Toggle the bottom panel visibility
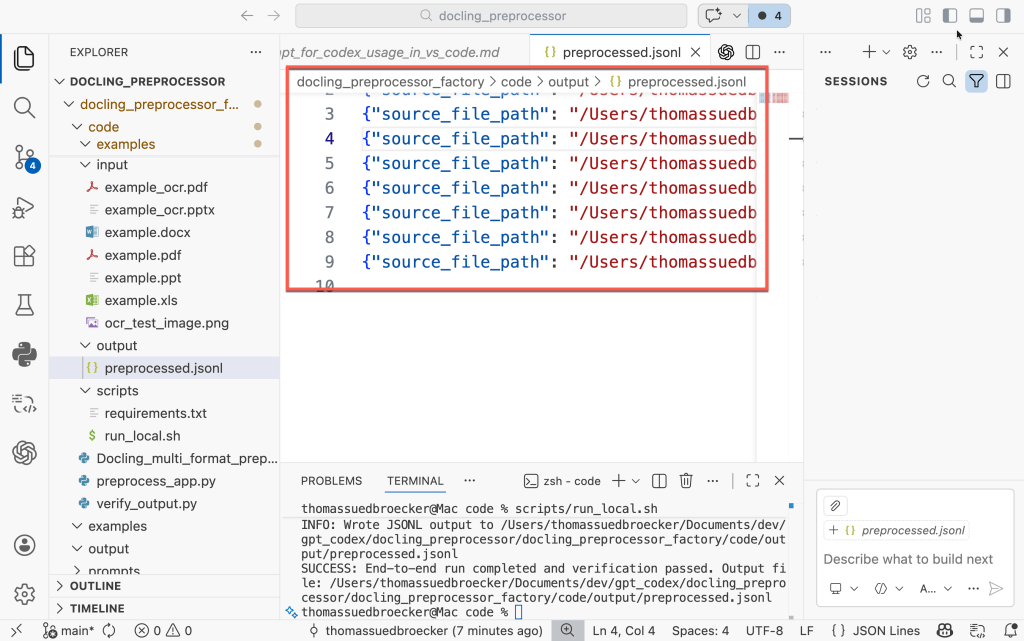 point(976,16)
